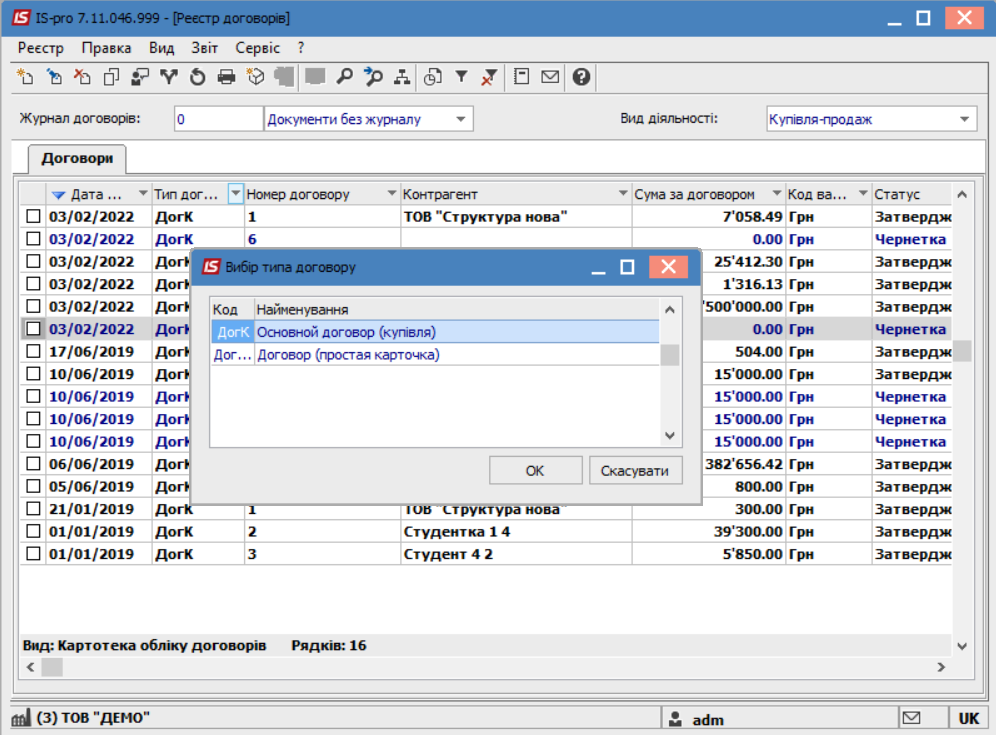Screen dimensions: 996x735
Task: Open Код валюти column filter arrow
Action: tap(863, 193)
